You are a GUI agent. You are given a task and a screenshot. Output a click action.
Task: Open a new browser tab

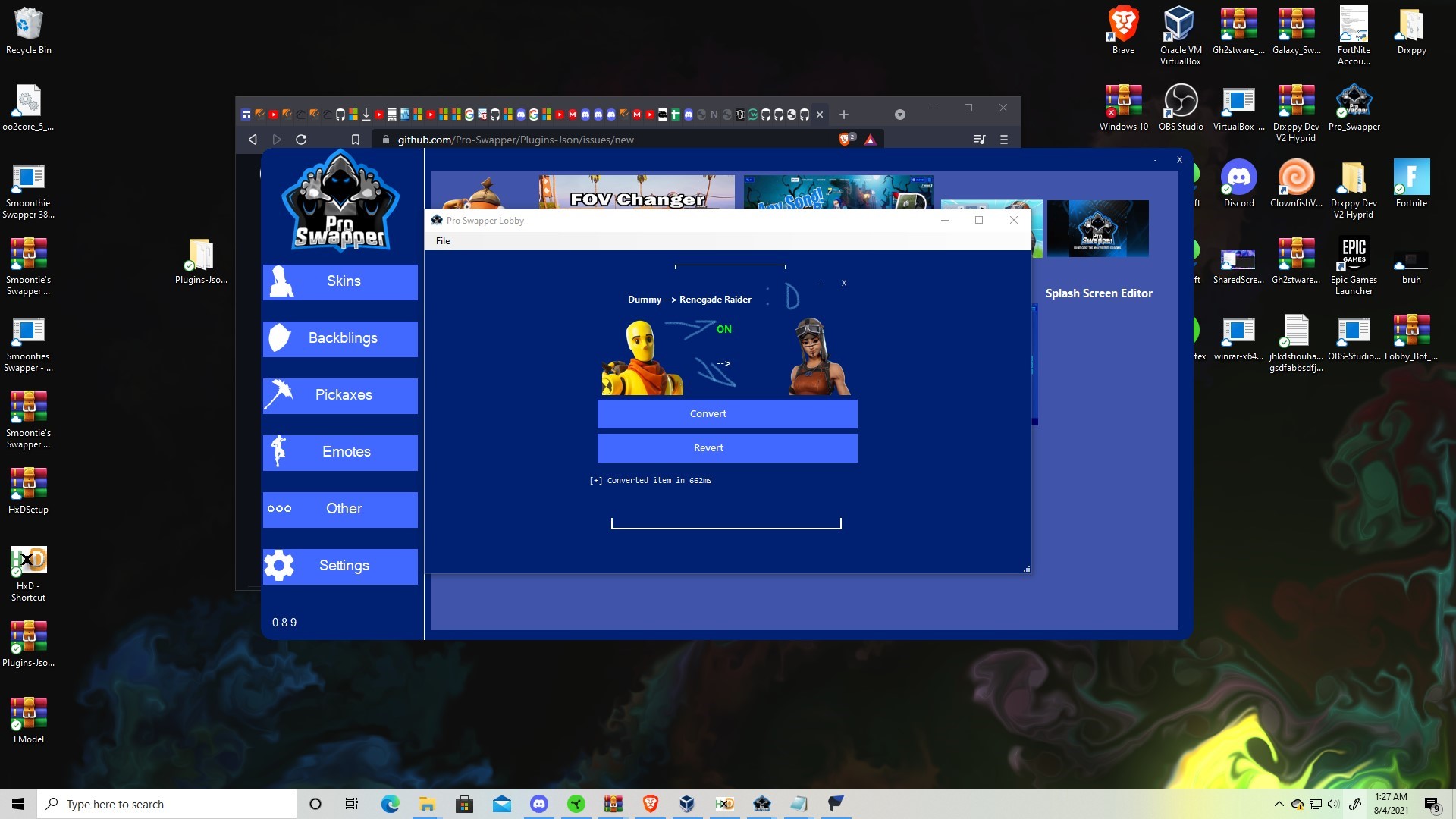pos(844,115)
